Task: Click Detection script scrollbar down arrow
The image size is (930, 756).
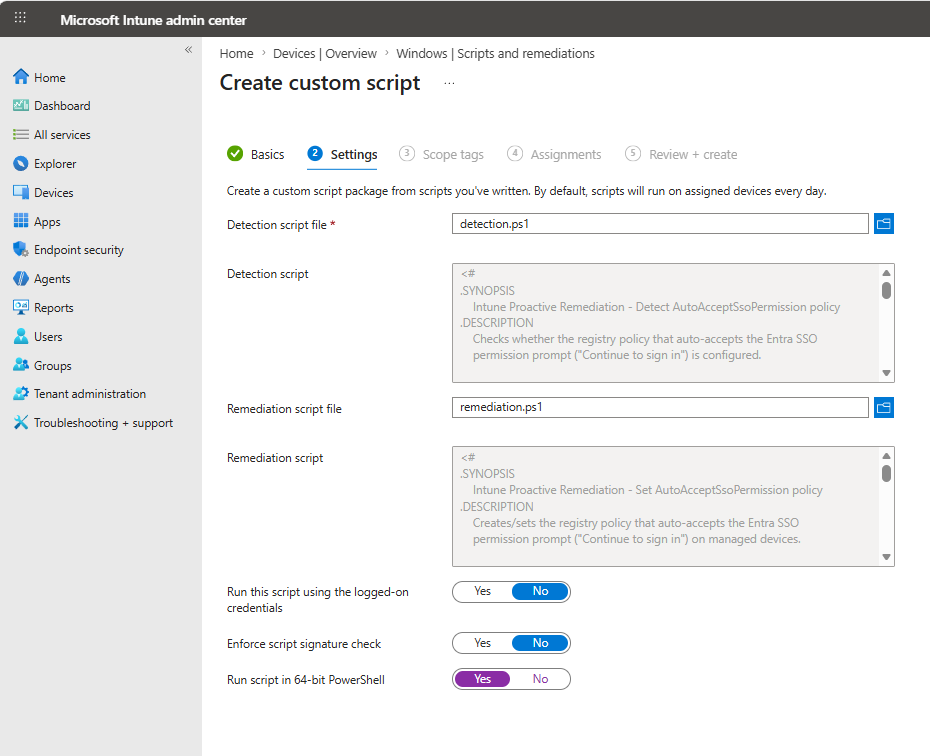Action: [886, 373]
